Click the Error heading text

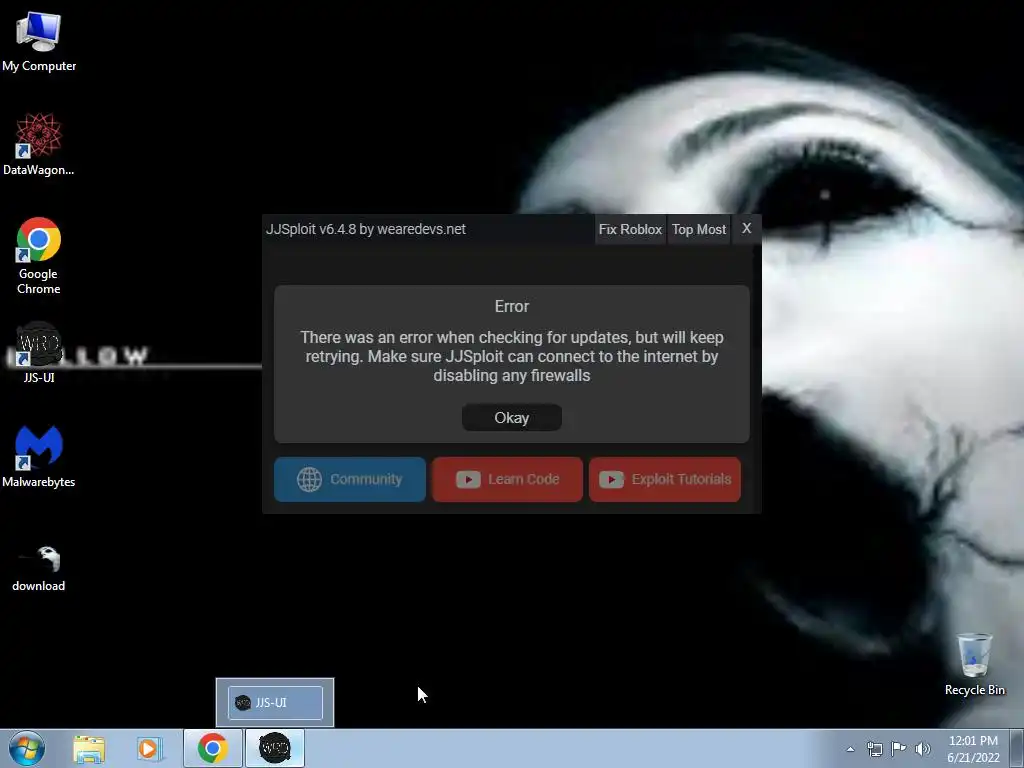511,306
